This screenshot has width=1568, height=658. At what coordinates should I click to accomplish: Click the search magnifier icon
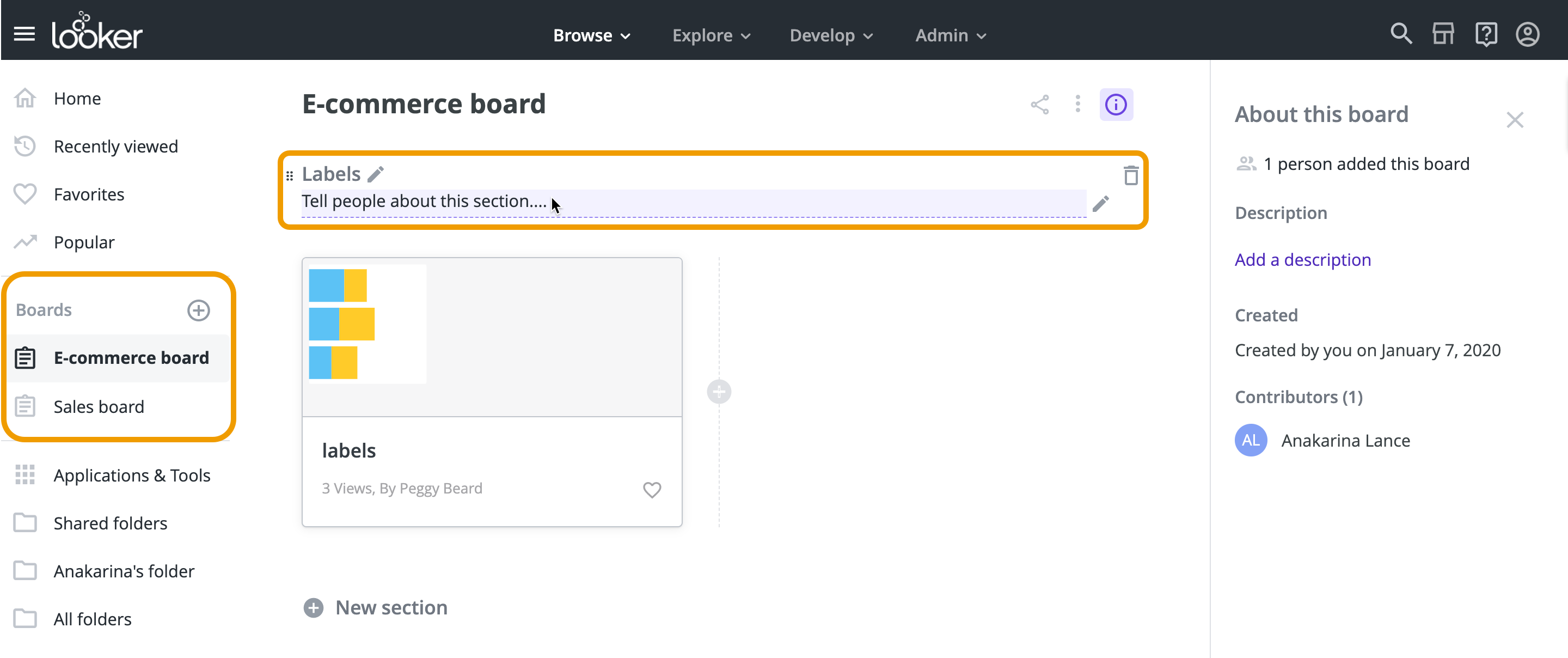click(1401, 34)
